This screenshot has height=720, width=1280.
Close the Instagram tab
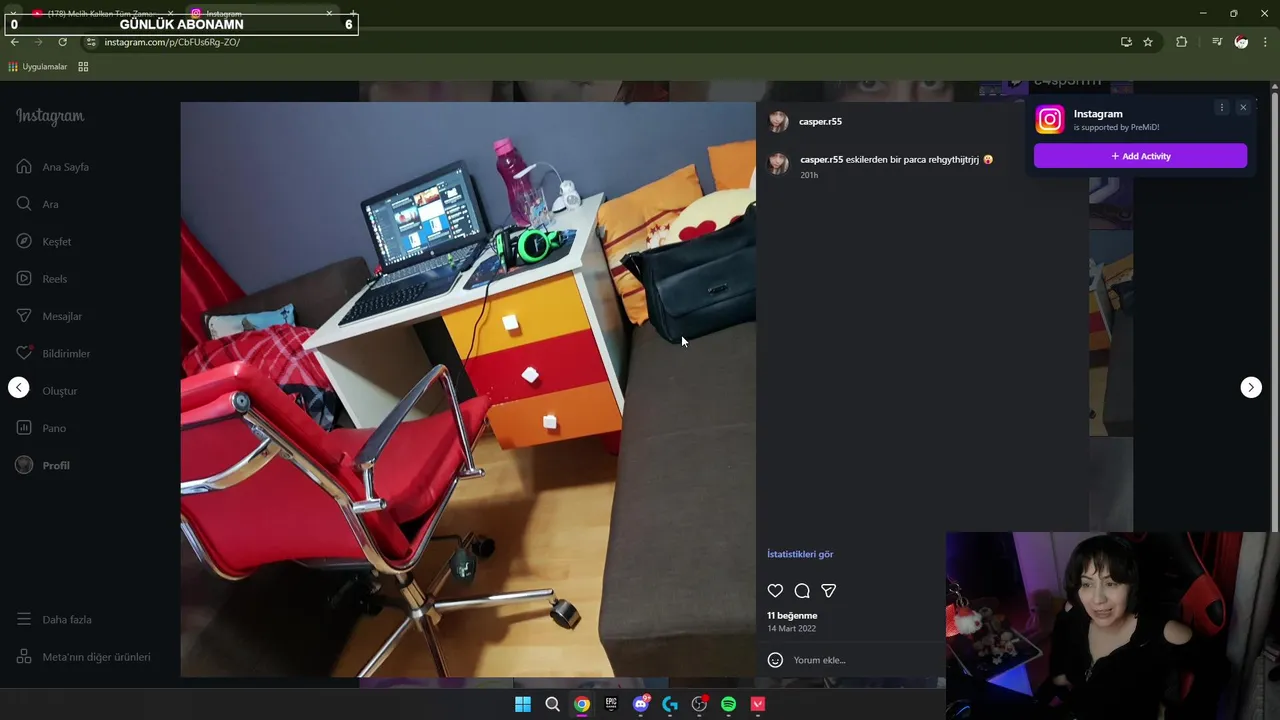[329, 13]
